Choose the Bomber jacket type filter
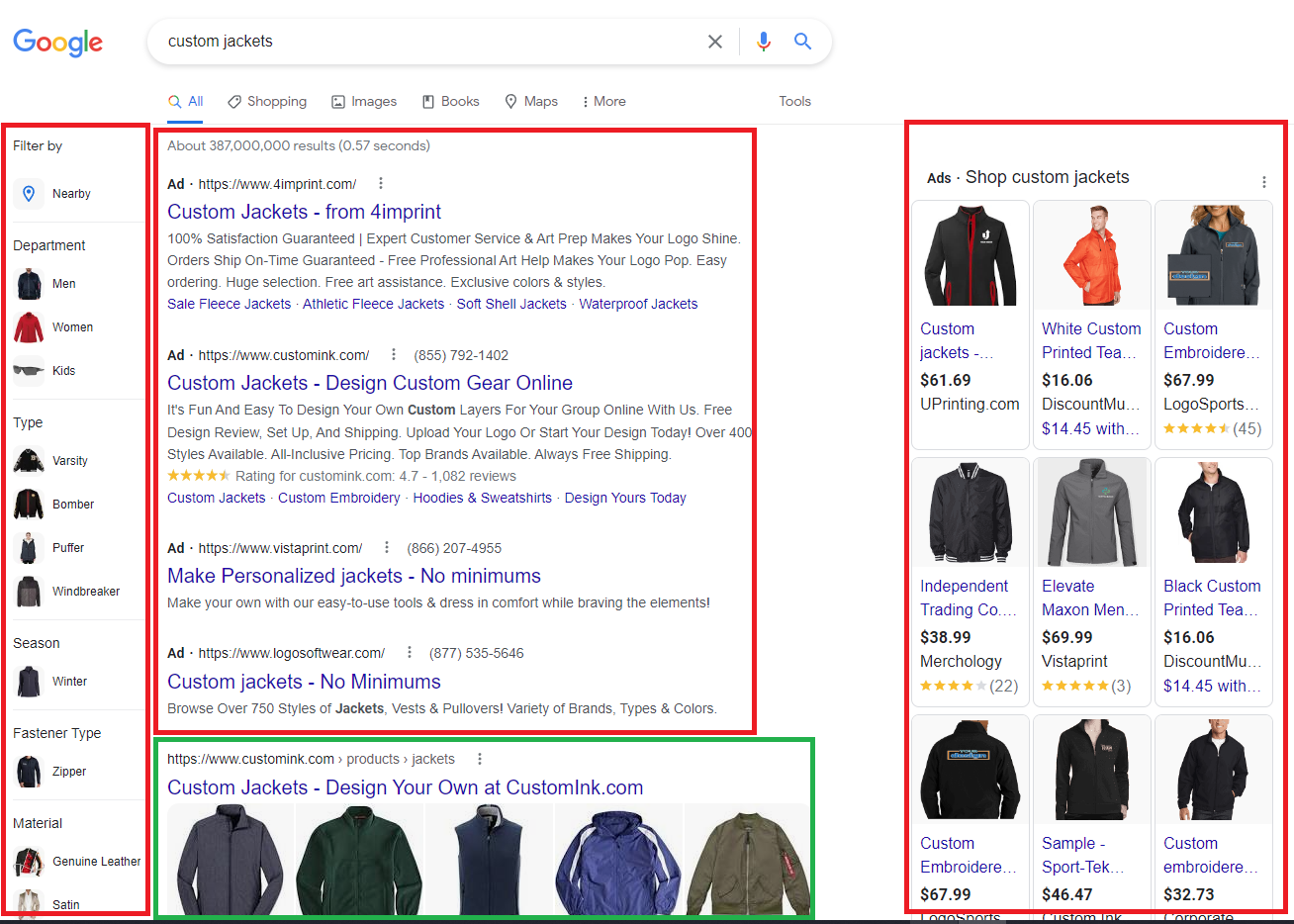Screen dimensions: 1294x924 53,505
